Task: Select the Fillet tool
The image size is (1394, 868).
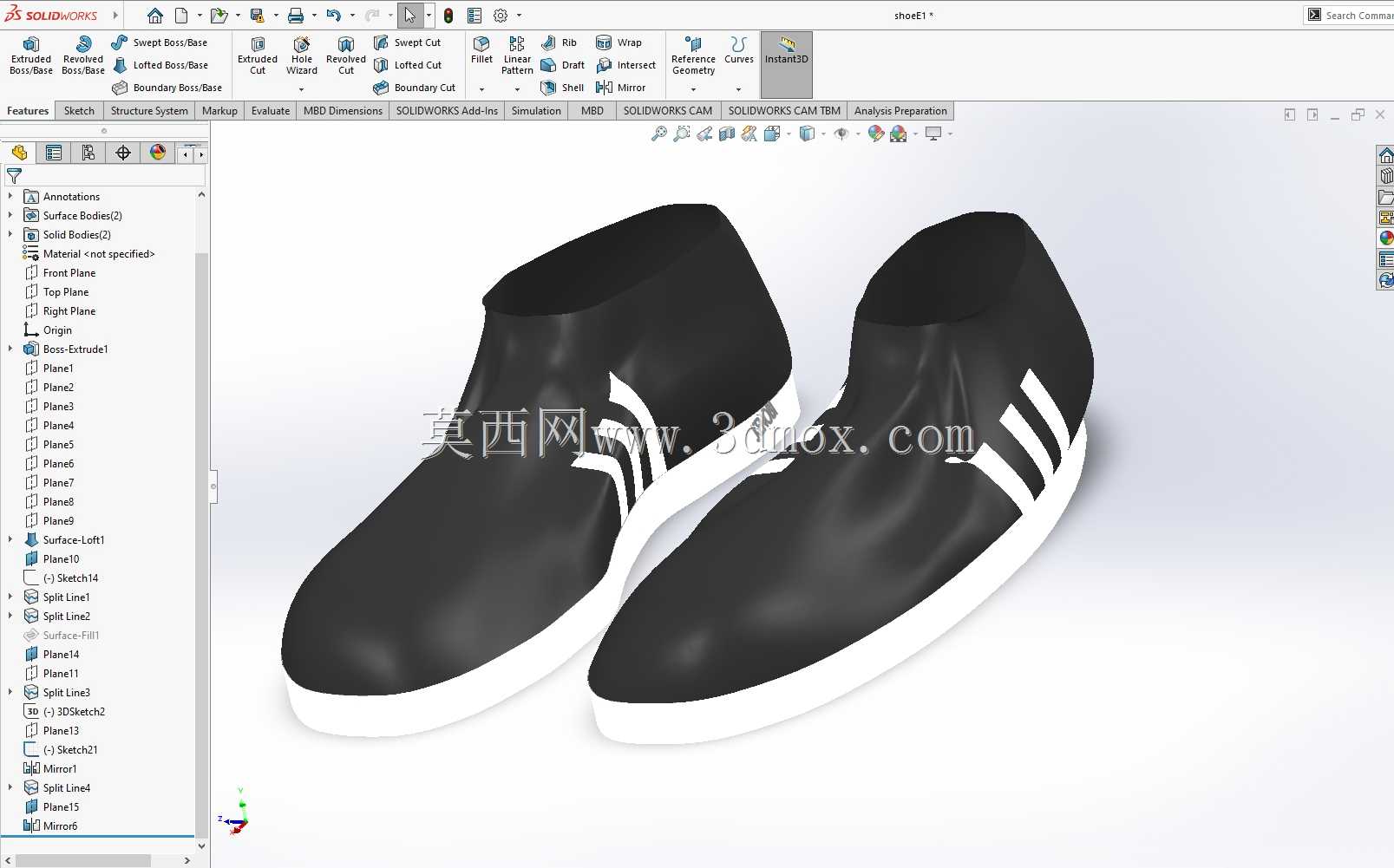Action: [x=481, y=50]
